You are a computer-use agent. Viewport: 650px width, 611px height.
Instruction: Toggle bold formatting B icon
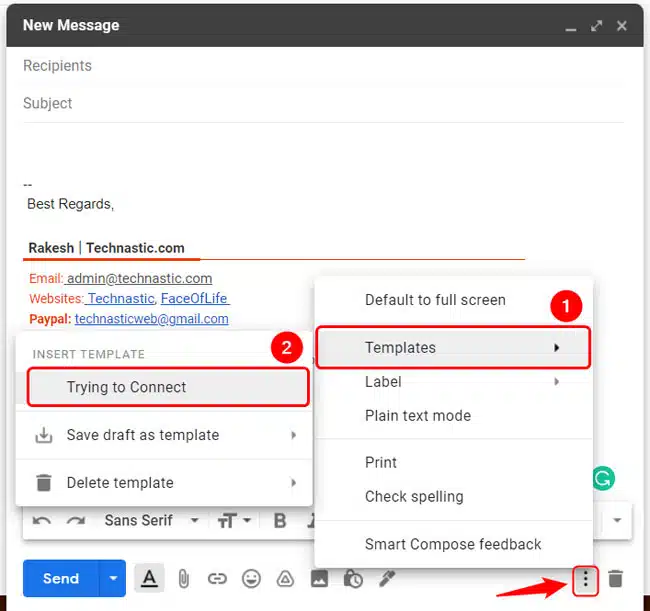280,521
